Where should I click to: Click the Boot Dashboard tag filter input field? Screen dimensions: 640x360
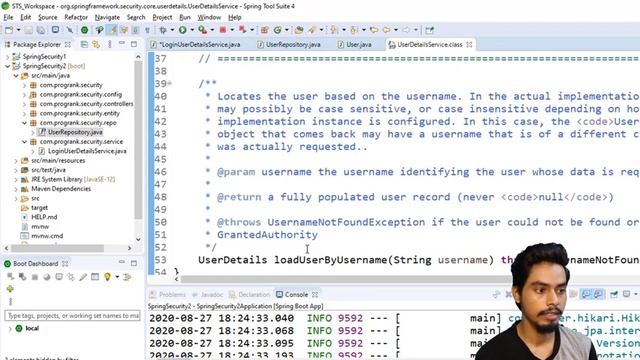coord(72,316)
